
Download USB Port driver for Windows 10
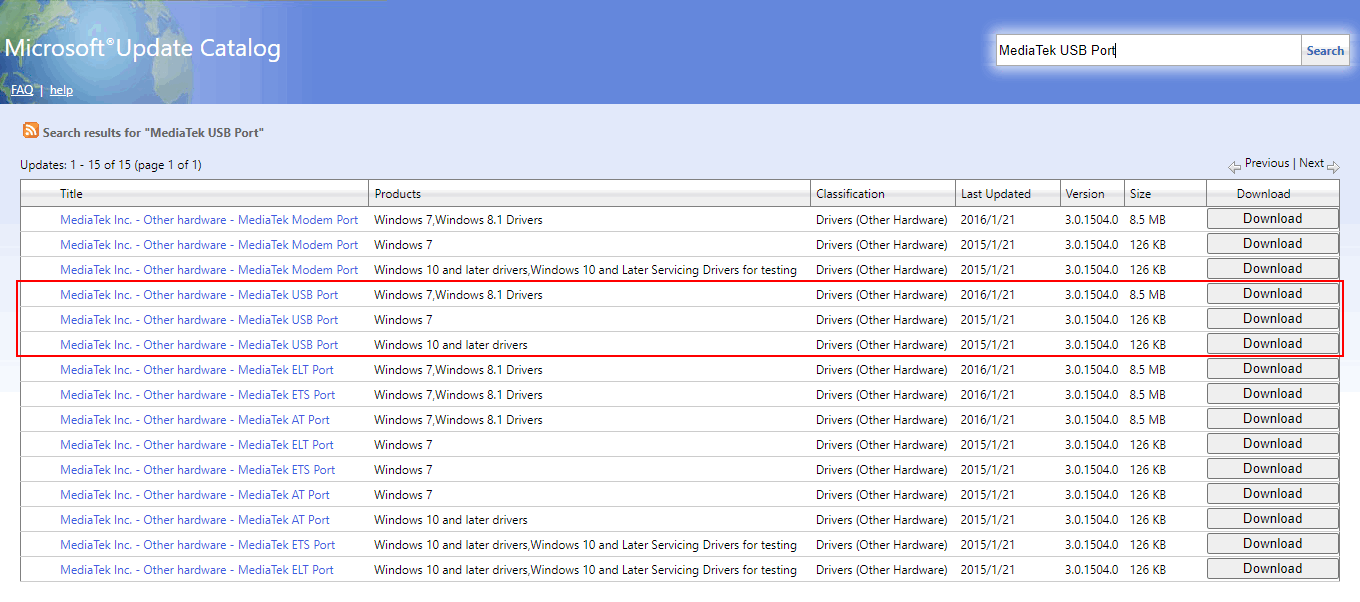pos(1272,344)
